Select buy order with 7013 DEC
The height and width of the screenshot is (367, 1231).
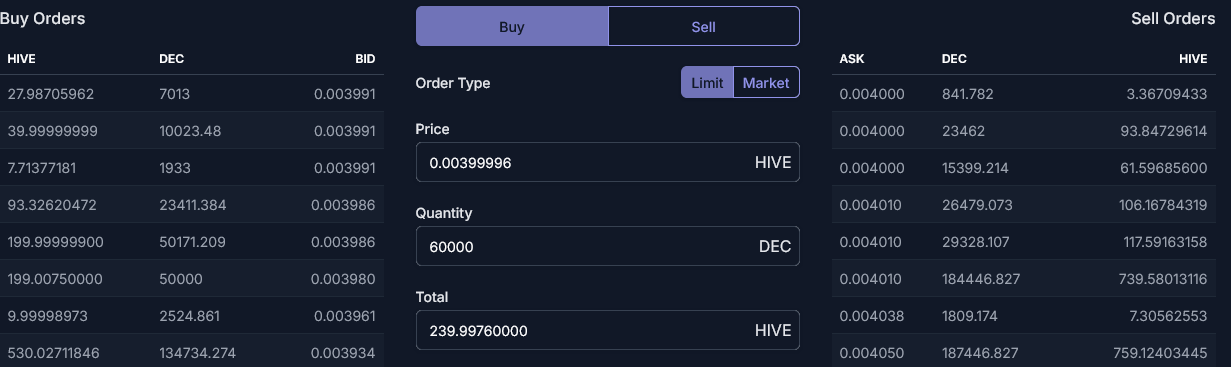190,94
